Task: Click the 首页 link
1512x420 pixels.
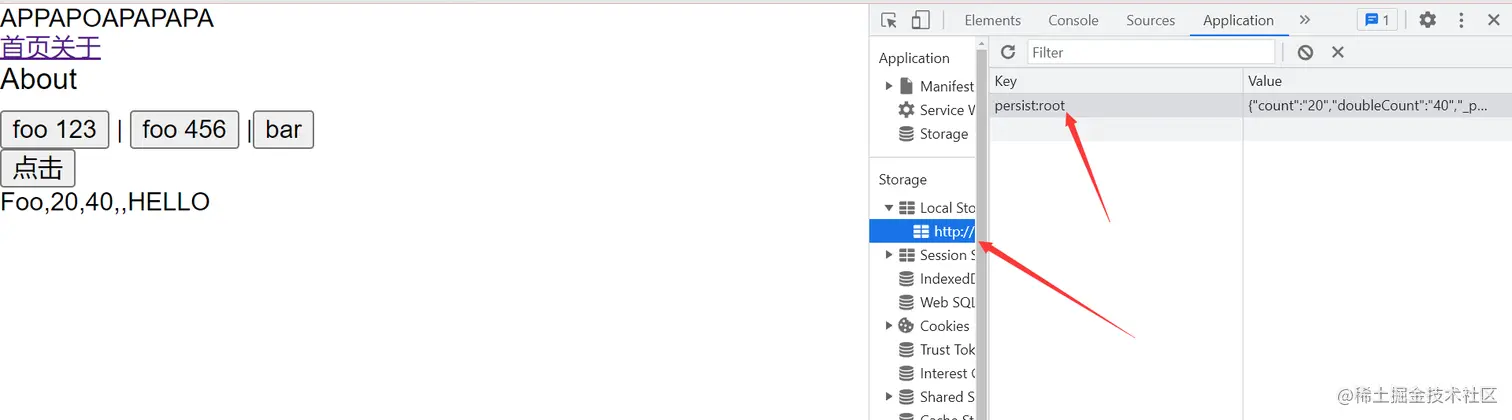Action: coord(25,47)
